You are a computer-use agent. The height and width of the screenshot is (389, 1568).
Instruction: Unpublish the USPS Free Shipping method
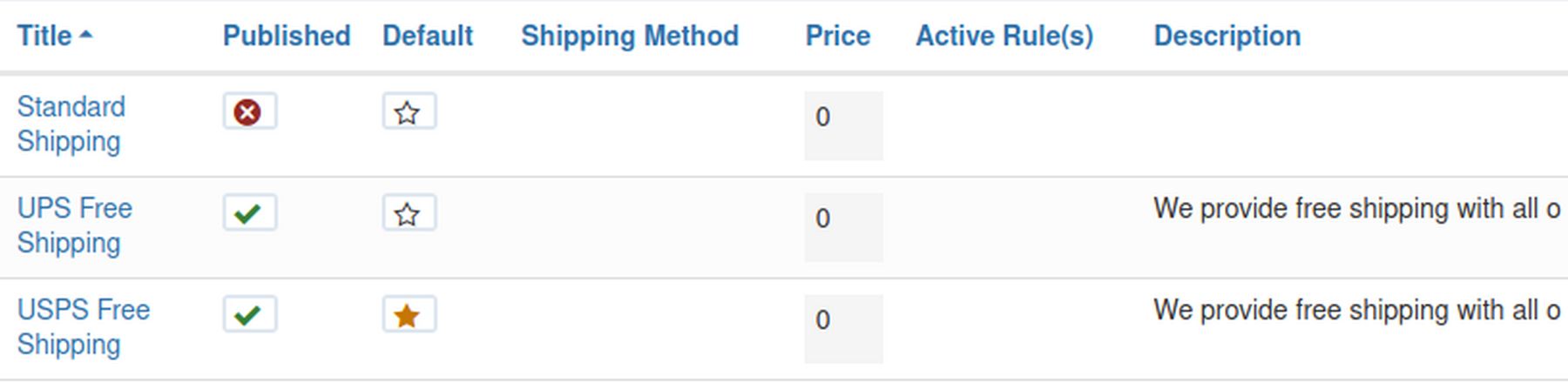(249, 315)
